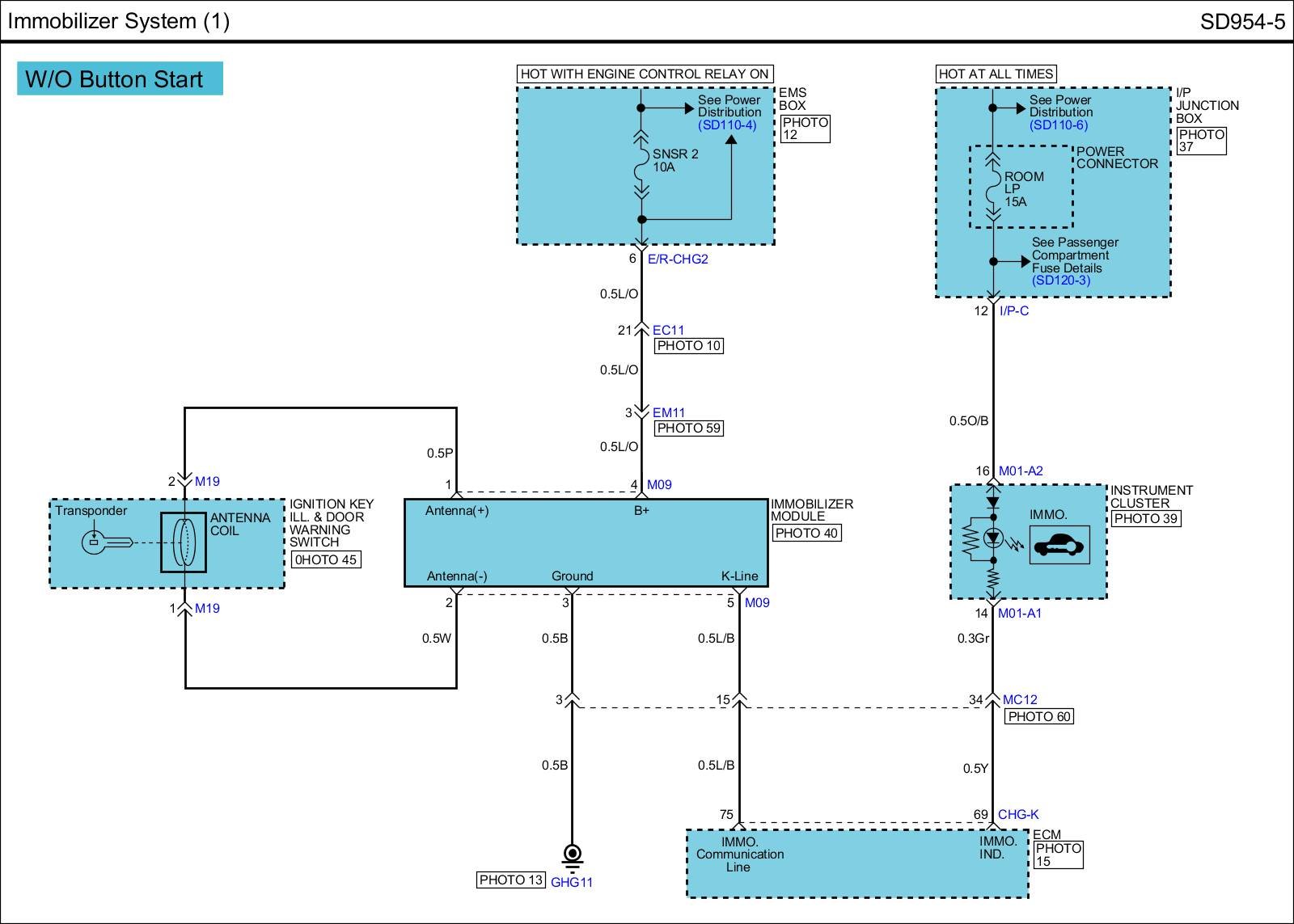Open the PHOTO 10 box beside EC11
This screenshot has width=1294, height=924.
688,346
